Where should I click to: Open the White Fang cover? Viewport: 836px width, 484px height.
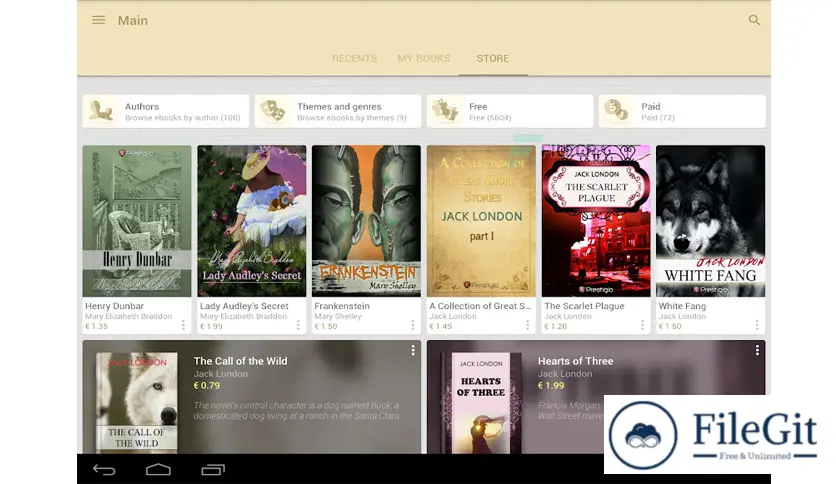tap(711, 221)
